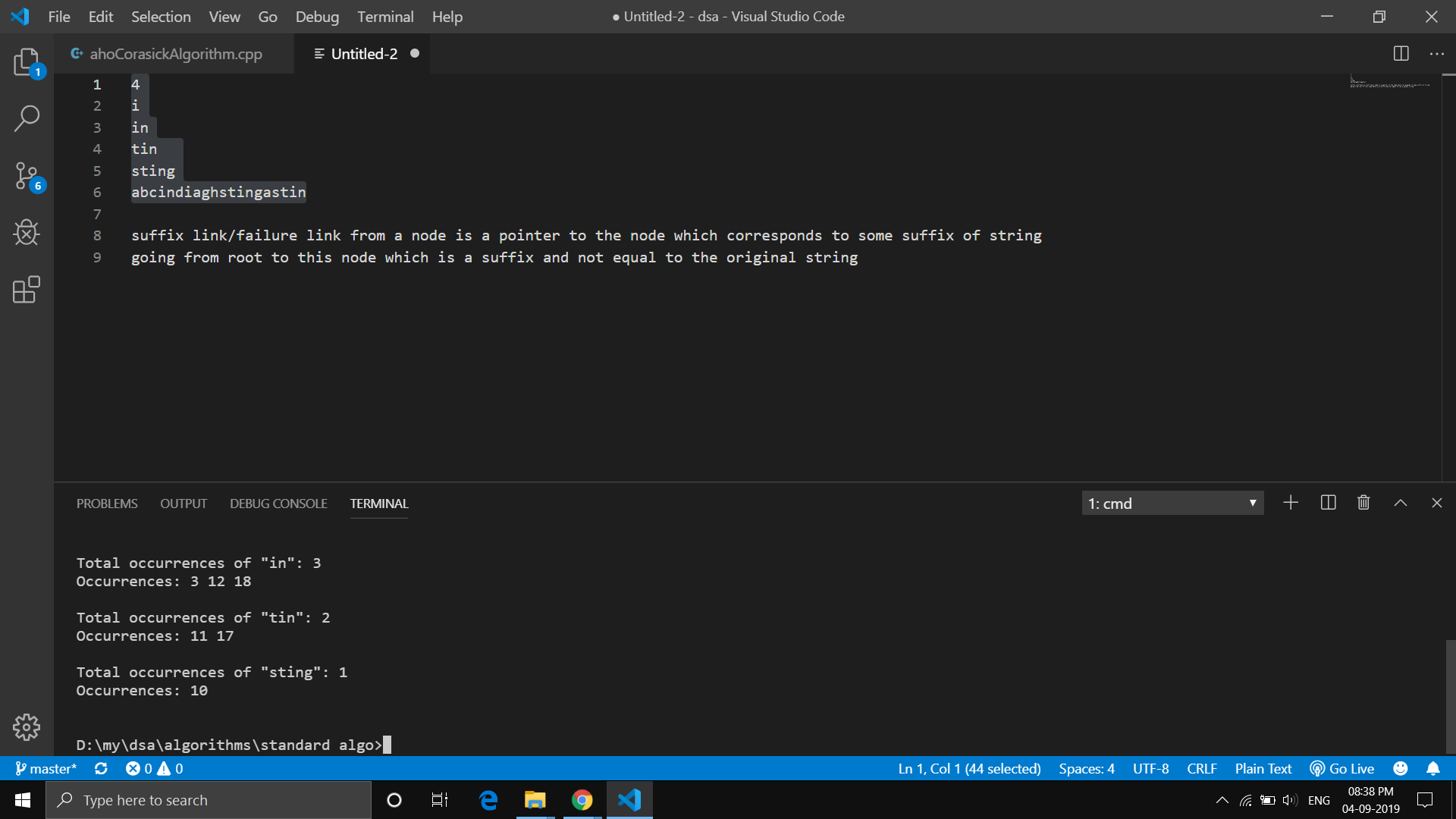Viewport: 1456px width, 819px height.
Task: Open the Search sidebar icon
Action: tap(27, 118)
